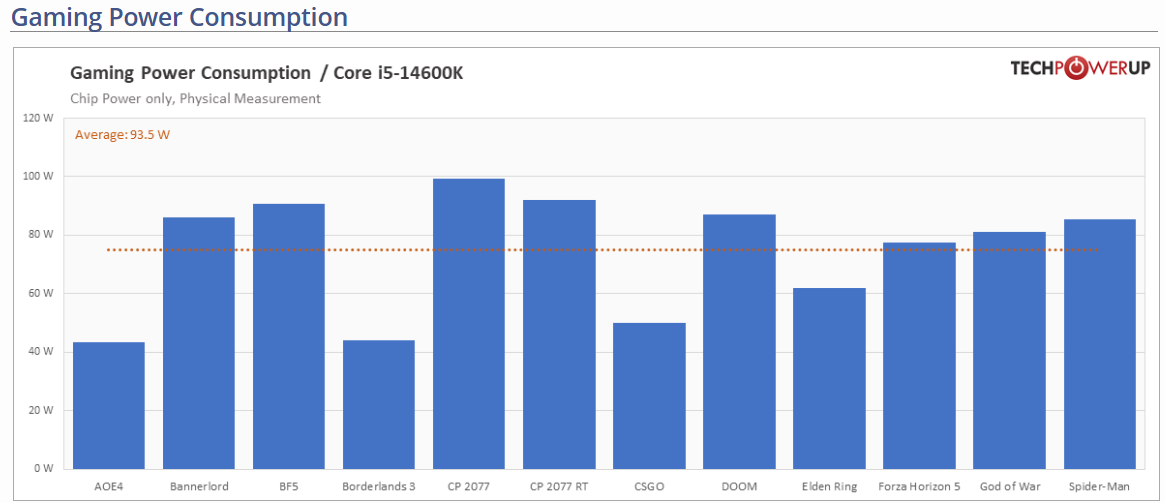Click the CSGO power bar
This screenshot has height=503, width=1165.
tap(649, 396)
